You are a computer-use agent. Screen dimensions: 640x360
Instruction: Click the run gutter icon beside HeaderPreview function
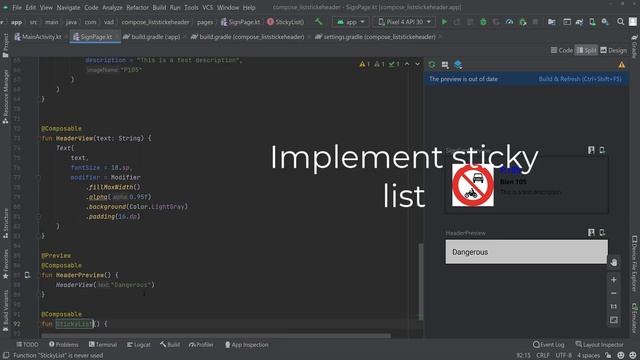tap(27, 275)
